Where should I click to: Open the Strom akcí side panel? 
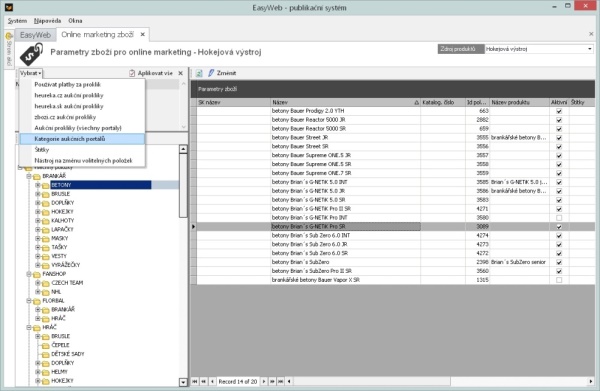9,50
